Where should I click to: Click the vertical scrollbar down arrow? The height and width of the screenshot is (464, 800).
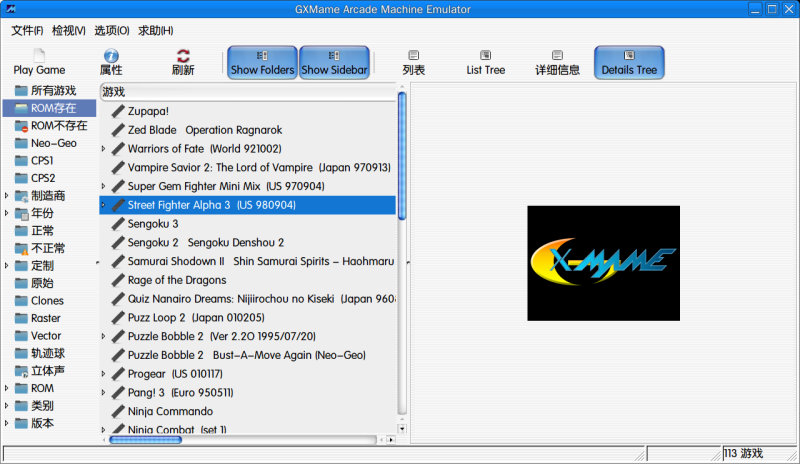click(402, 429)
